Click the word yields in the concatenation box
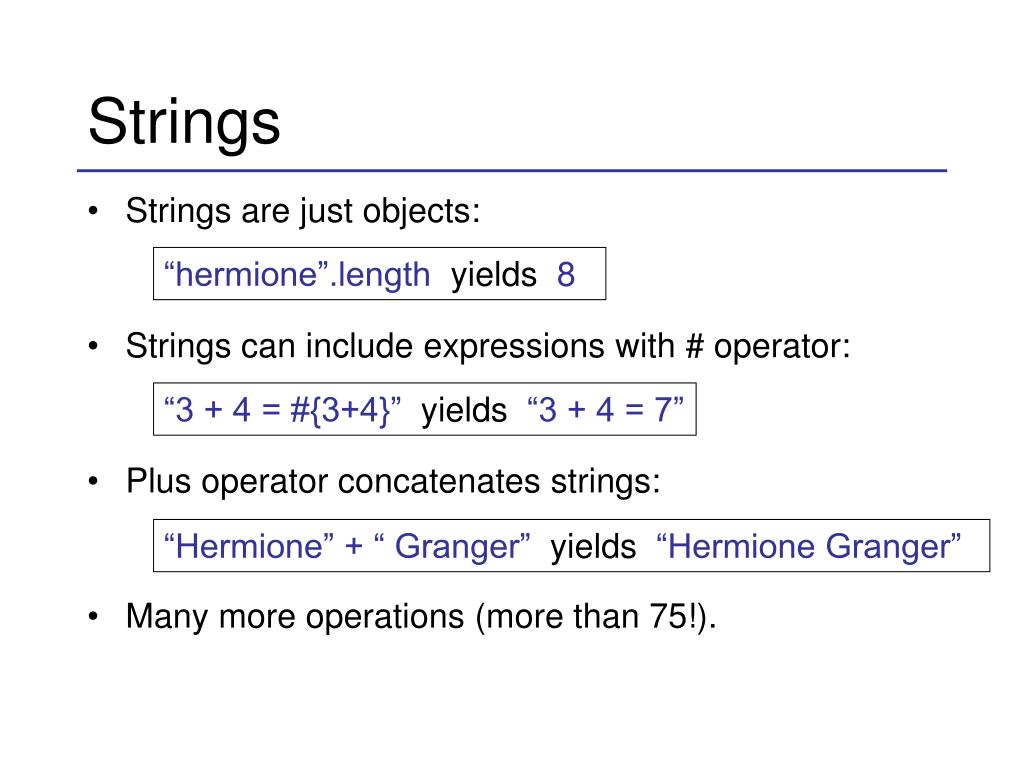The width and height of the screenshot is (1024, 768). (593, 547)
